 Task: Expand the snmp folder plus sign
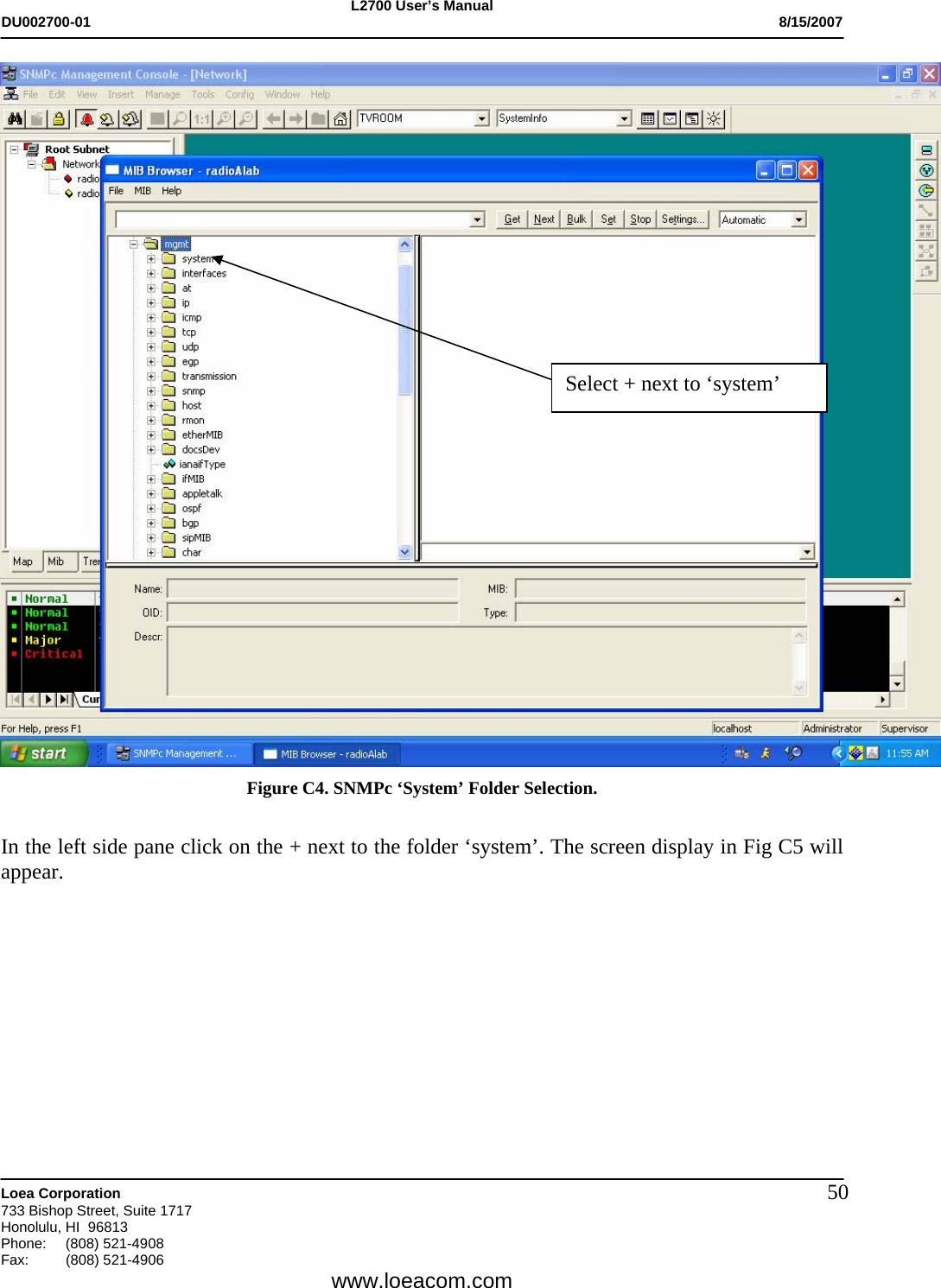coord(151,391)
